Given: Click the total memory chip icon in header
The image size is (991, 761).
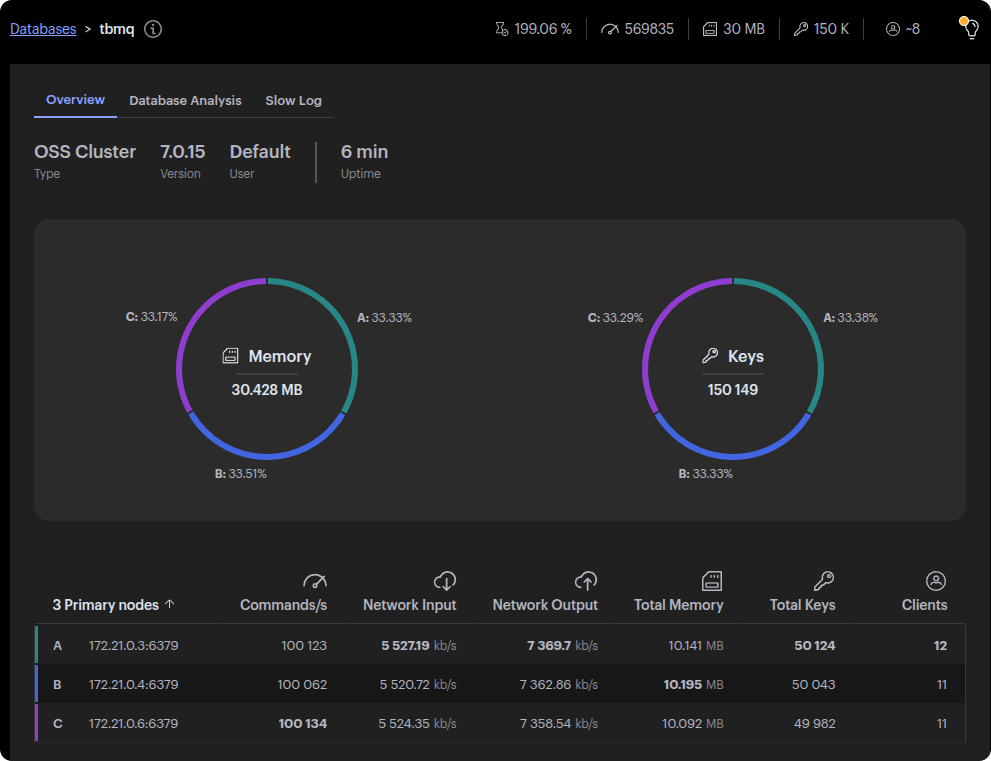Looking at the screenshot, I should [x=709, y=29].
